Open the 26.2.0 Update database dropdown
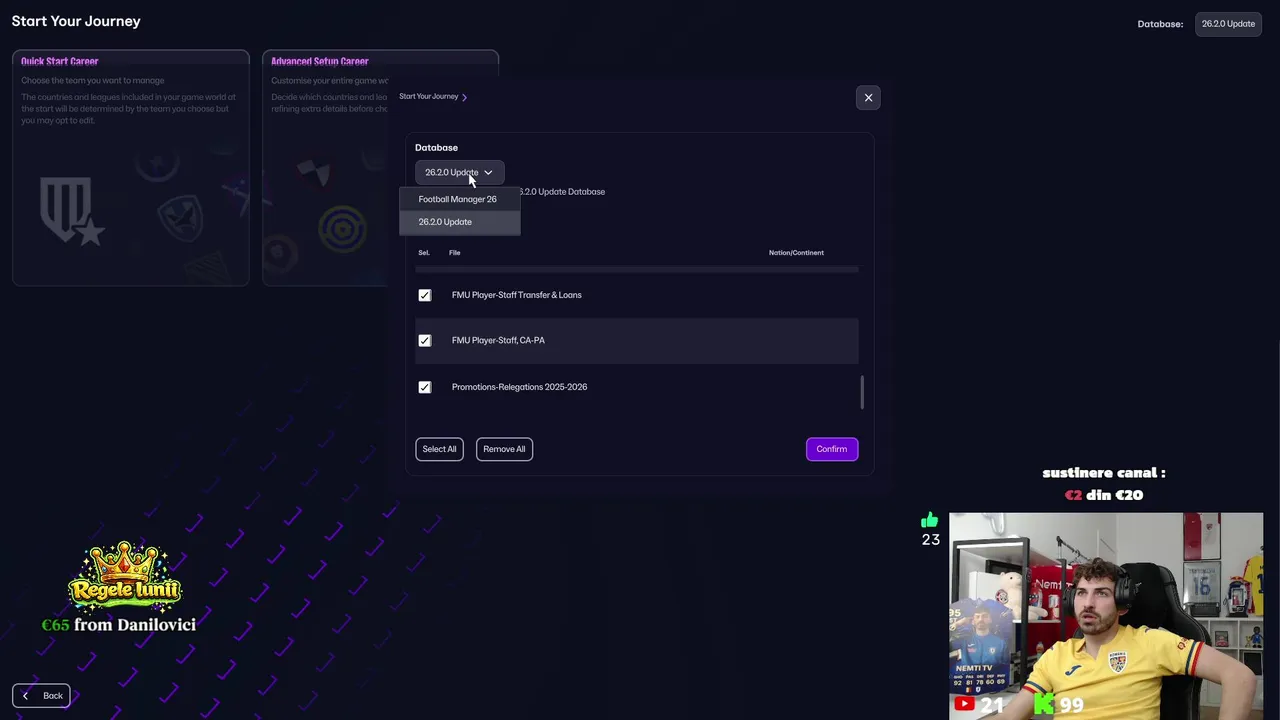The height and width of the screenshot is (720, 1280). coord(459,172)
